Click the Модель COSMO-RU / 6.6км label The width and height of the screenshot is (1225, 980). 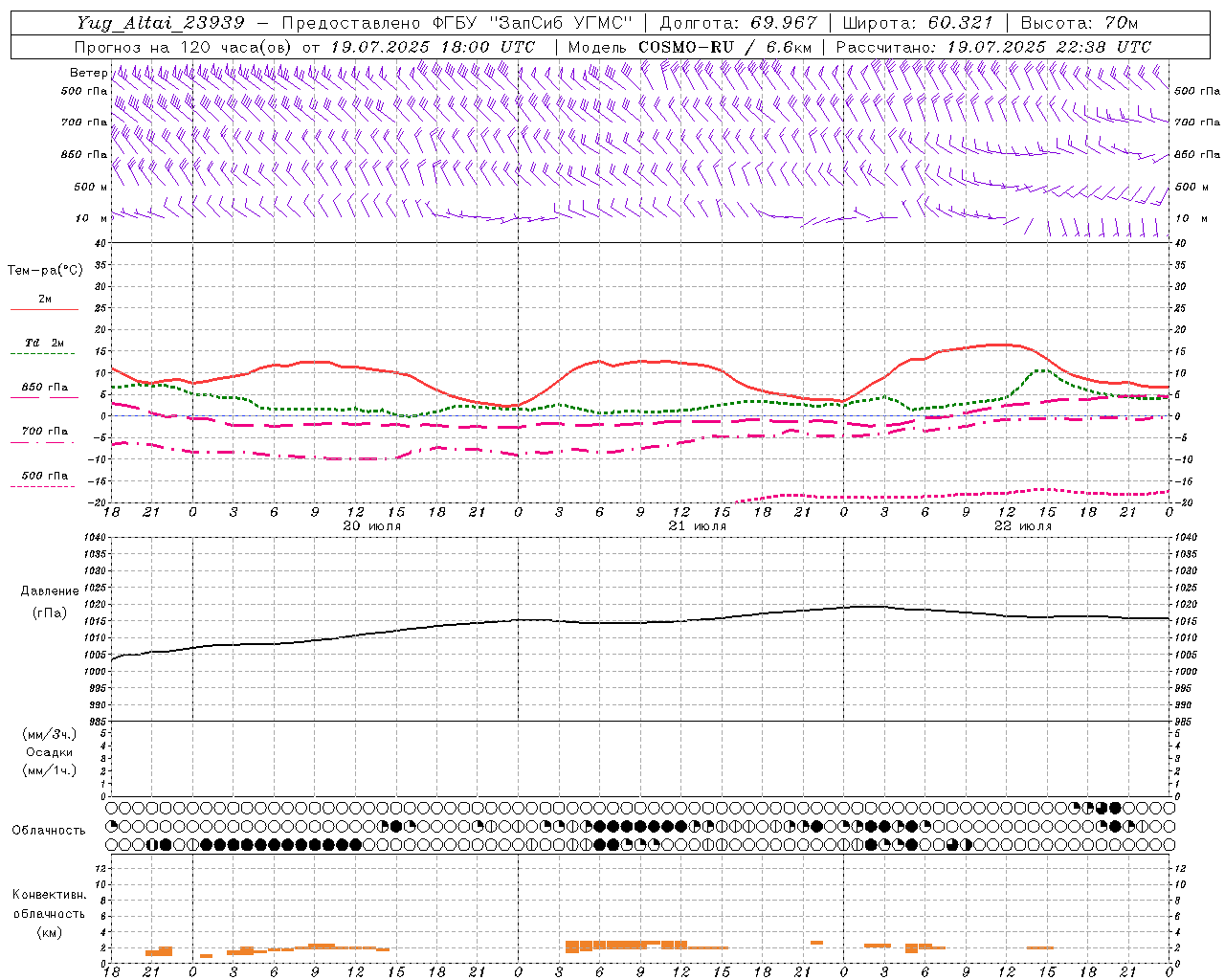pos(689,47)
